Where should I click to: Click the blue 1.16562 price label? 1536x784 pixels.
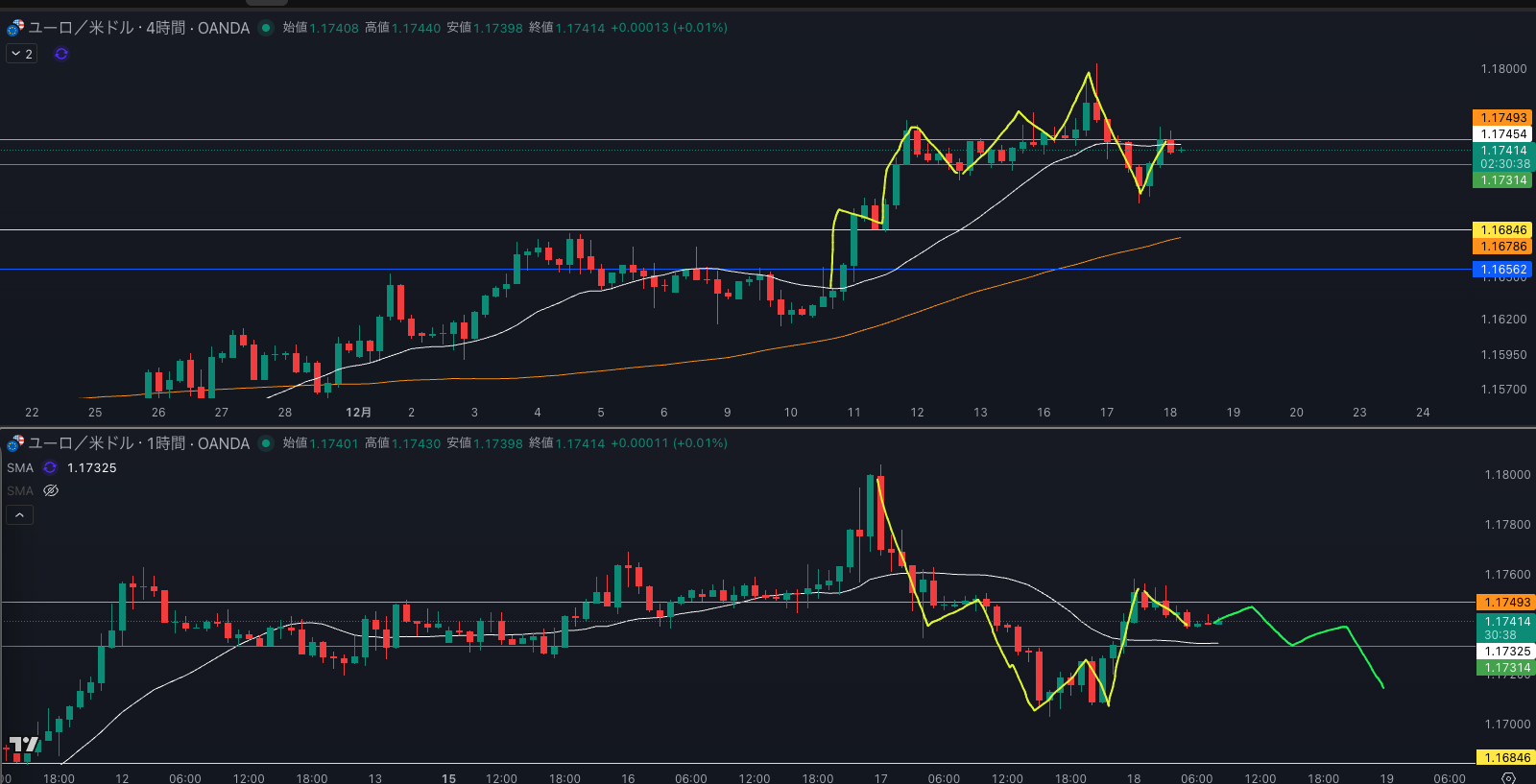click(1502, 270)
